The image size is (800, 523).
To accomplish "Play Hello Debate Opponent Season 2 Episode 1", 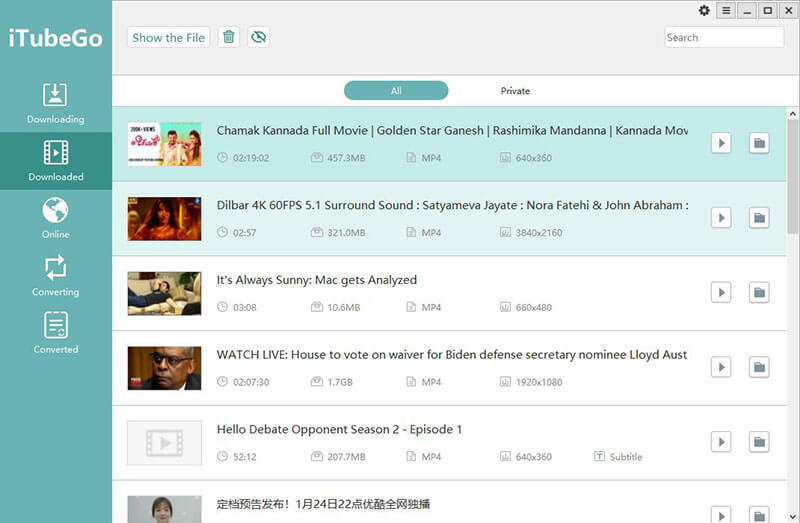I will pos(721,442).
